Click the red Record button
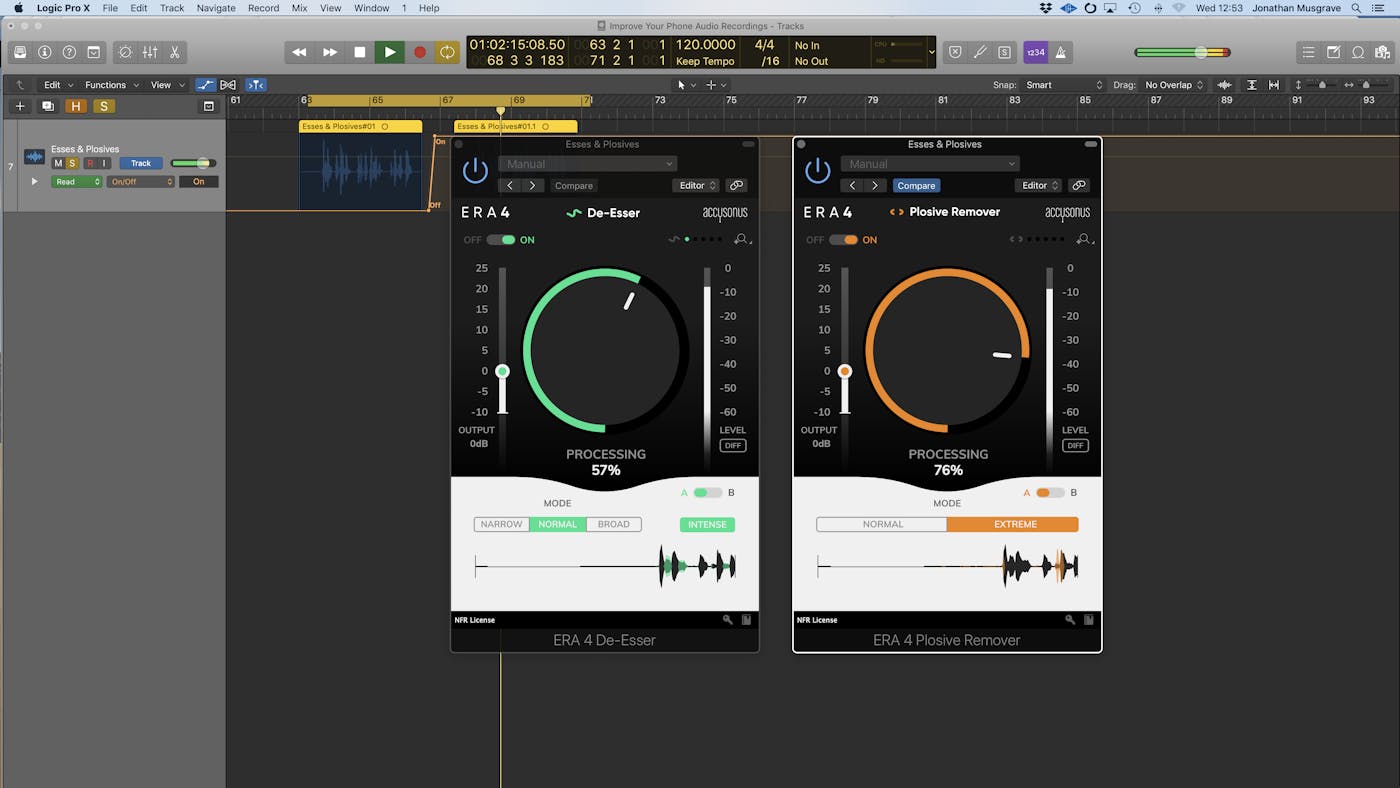Screen dimensions: 1400x788 coord(420,52)
